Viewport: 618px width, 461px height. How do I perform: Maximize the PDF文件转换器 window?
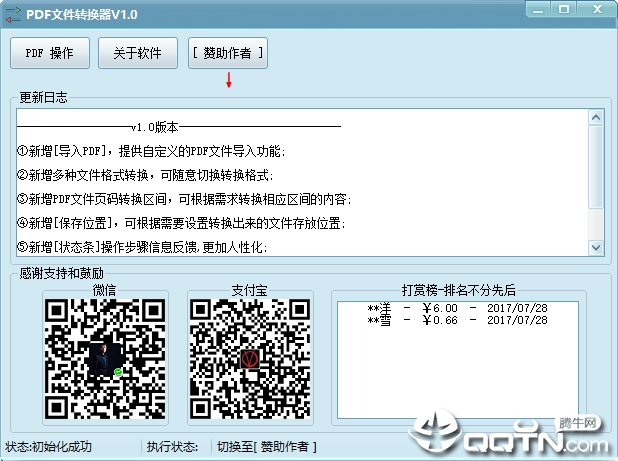point(564,9)
